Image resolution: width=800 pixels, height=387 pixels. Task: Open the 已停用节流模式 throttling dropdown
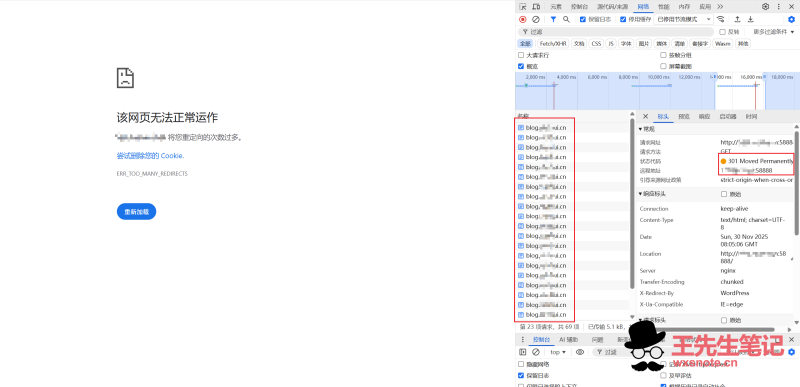pyautogui.click(x=684, y=19)
